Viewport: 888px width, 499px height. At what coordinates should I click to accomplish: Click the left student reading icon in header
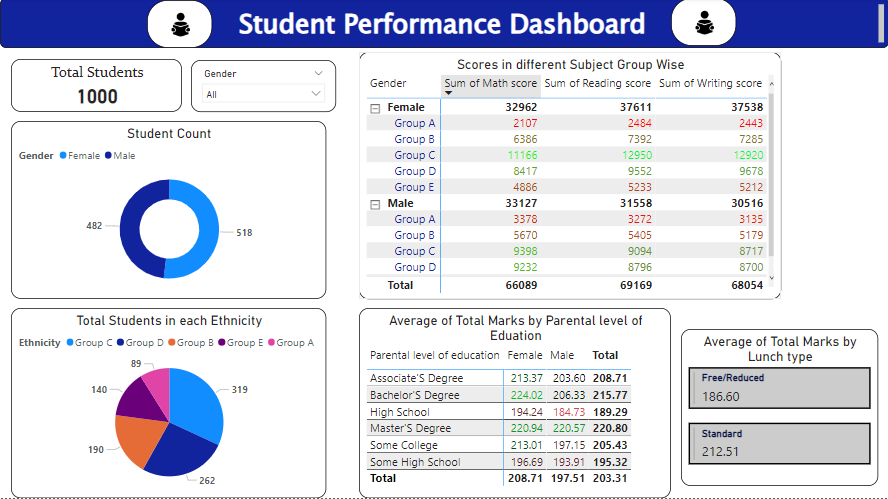point(180,24)
